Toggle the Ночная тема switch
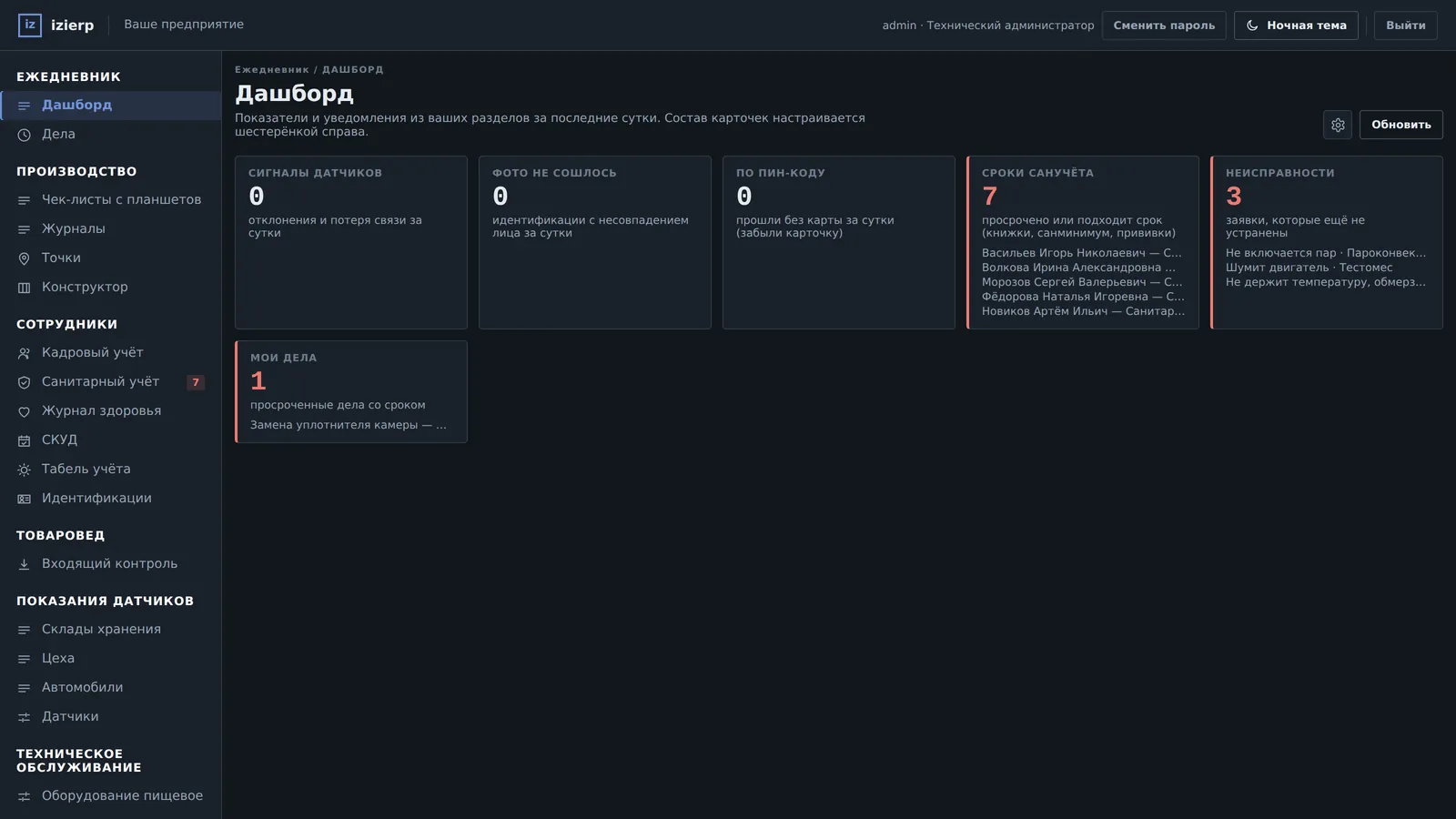The width and height of the screenshot is (1456, 819). [x=1296, y=25]
